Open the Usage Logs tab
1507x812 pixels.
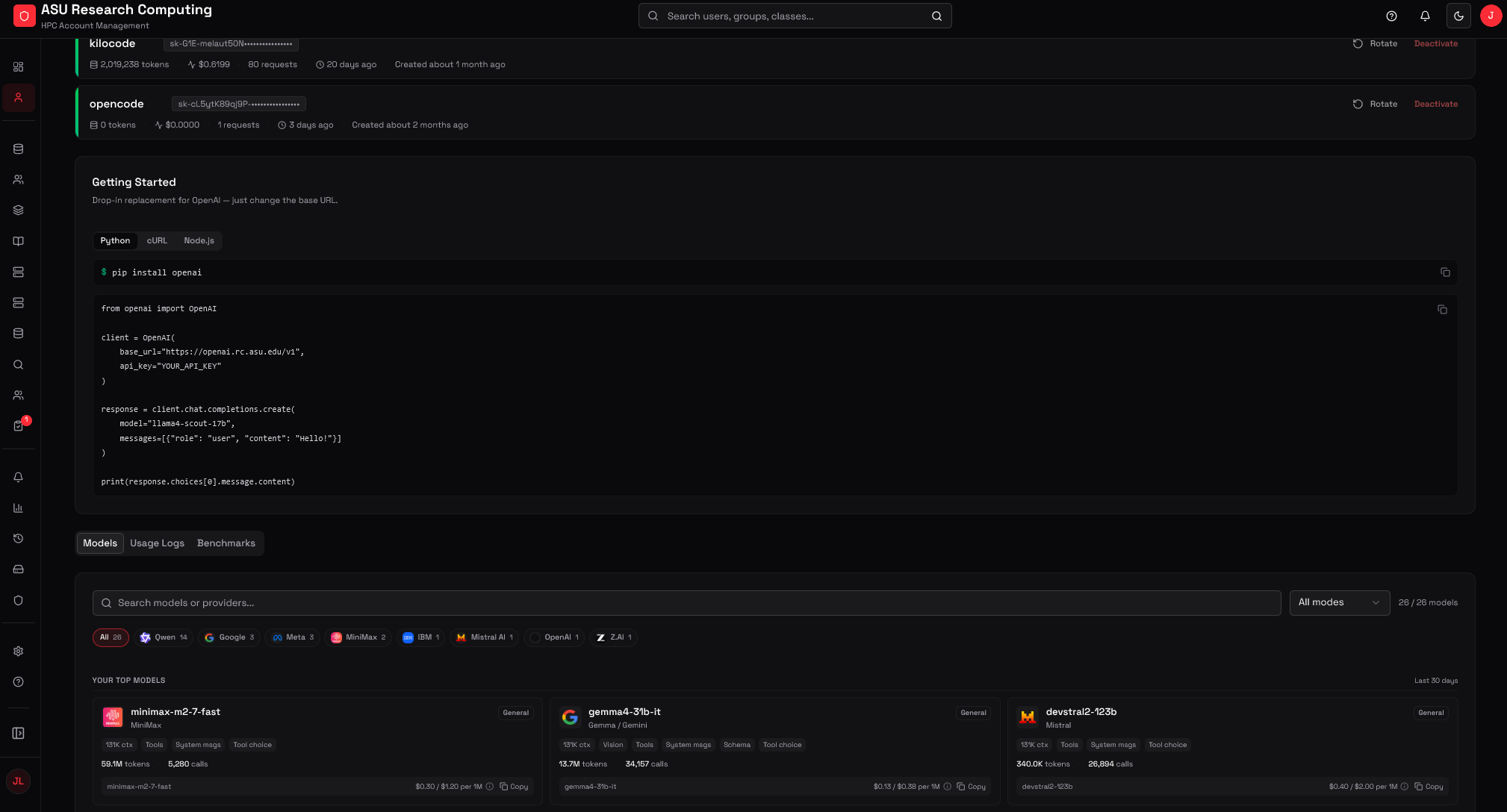tap(157, 543)
